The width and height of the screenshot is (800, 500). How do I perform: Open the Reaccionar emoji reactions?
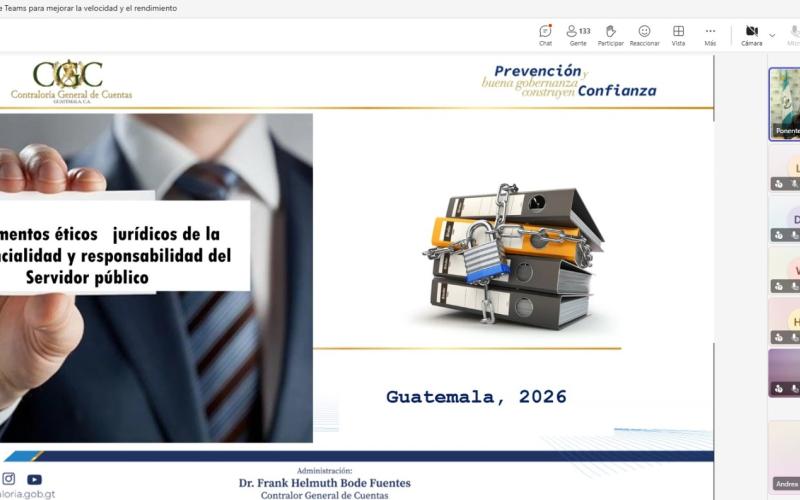point(644,36)
